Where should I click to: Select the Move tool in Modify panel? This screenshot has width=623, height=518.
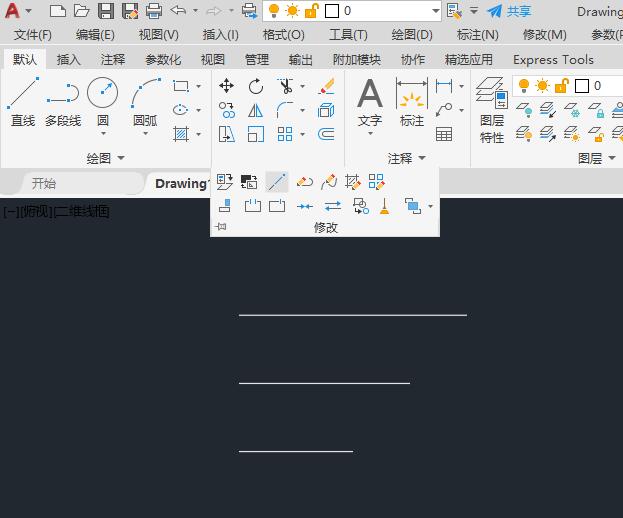pos(226,86)
